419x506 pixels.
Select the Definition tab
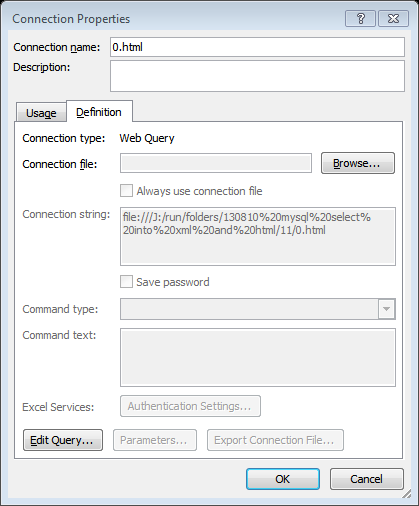pos(99,112)
